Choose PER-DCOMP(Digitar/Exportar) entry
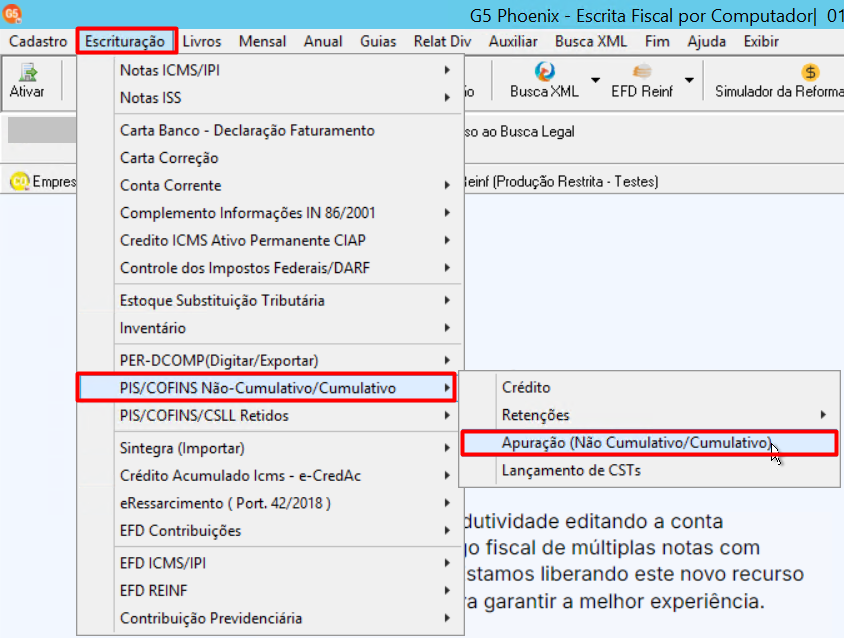The height and width of the screenshot is (638, 844). tap(271, 360)
